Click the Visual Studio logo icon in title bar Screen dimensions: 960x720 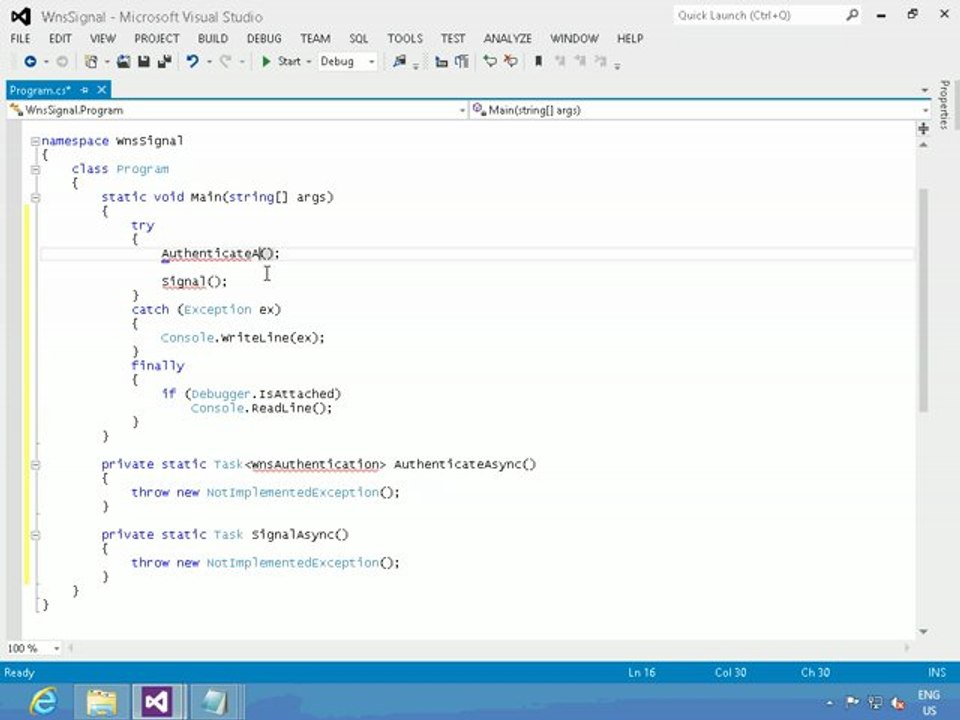(21, 16)
